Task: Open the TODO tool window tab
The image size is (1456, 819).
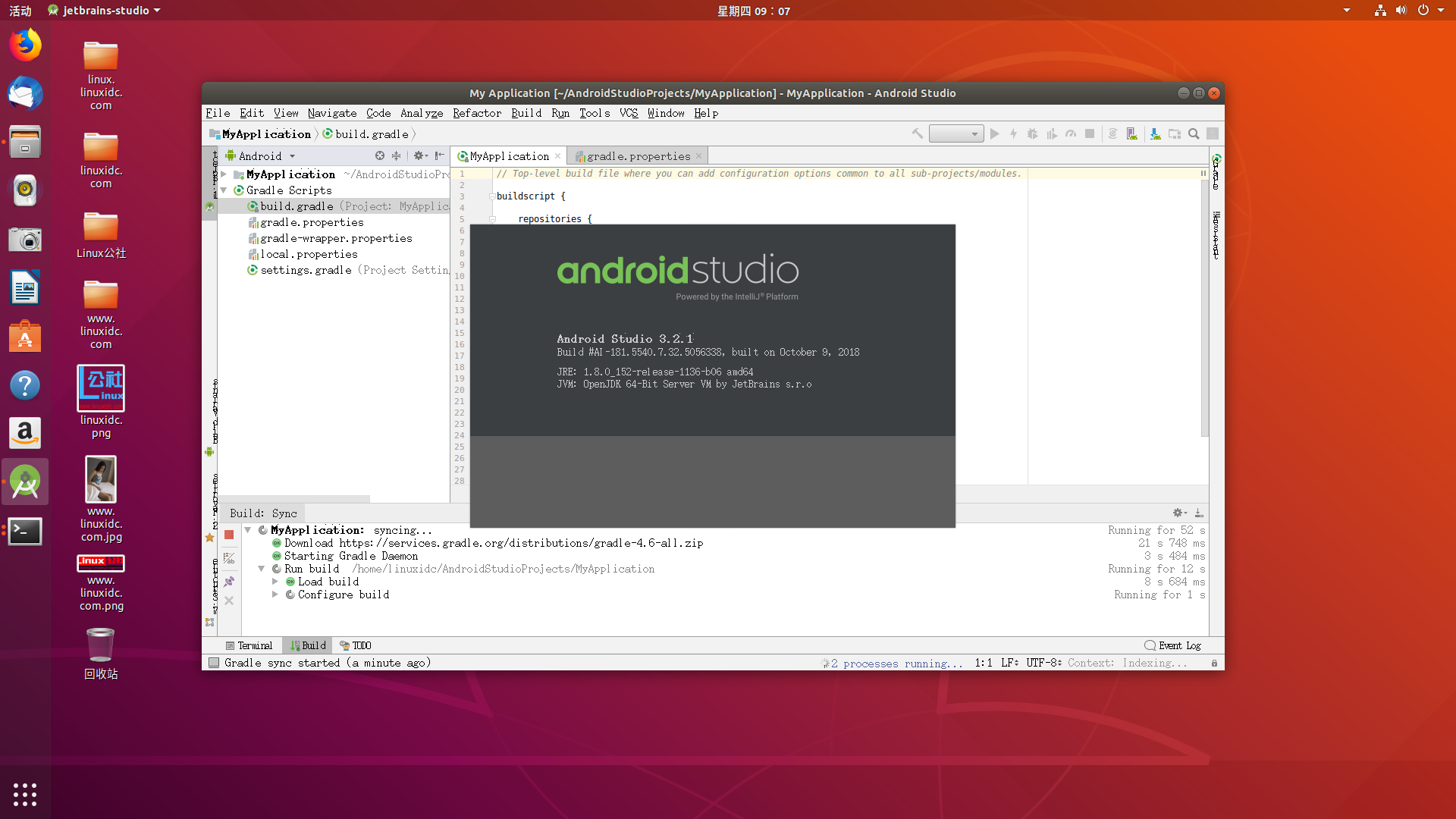Action: coord(356,645)
